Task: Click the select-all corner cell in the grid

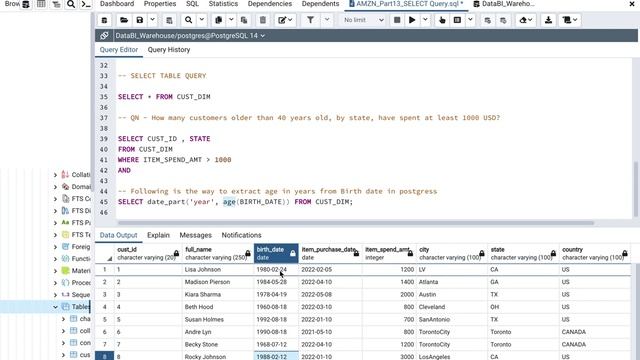Action: point(104,253)
